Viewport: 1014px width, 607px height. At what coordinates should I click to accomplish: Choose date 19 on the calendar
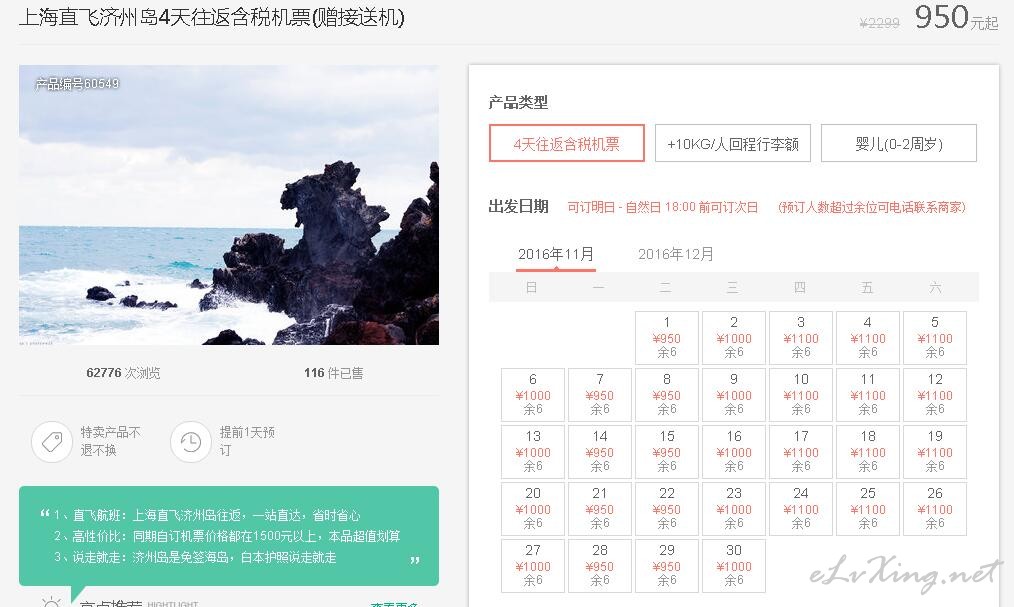point(935,451)
